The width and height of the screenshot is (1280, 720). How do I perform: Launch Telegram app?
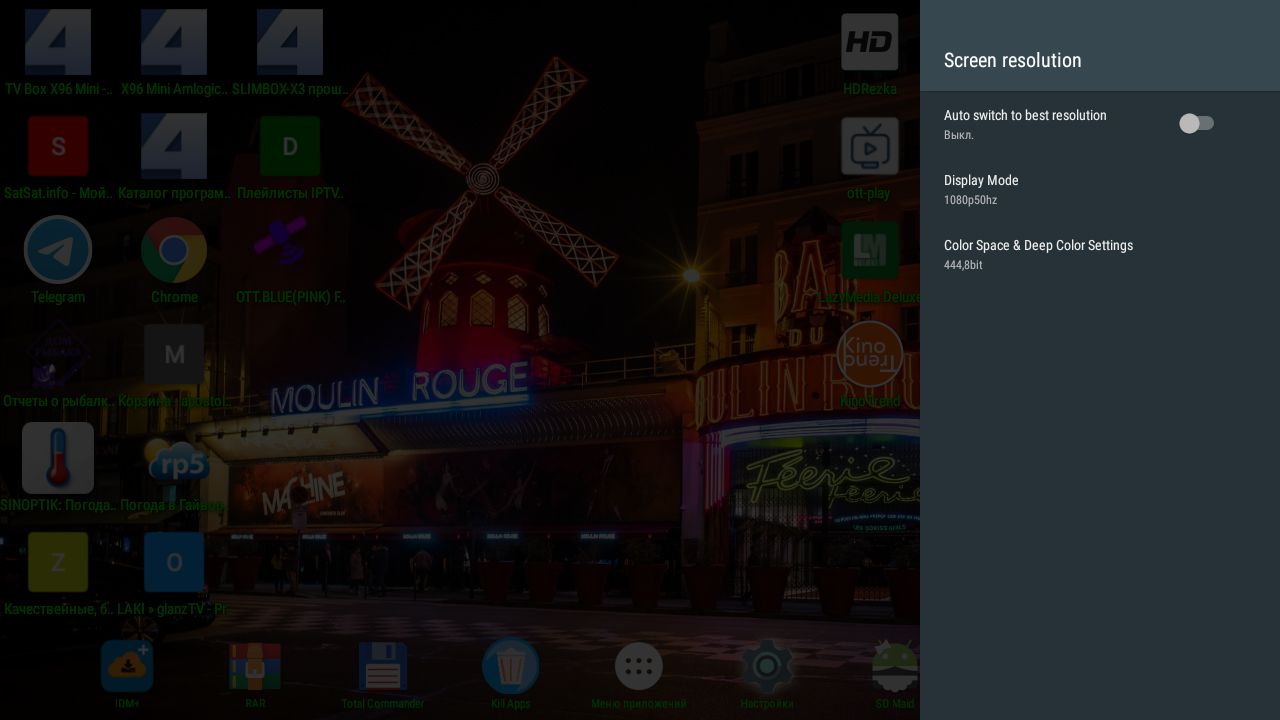[58, 250]
